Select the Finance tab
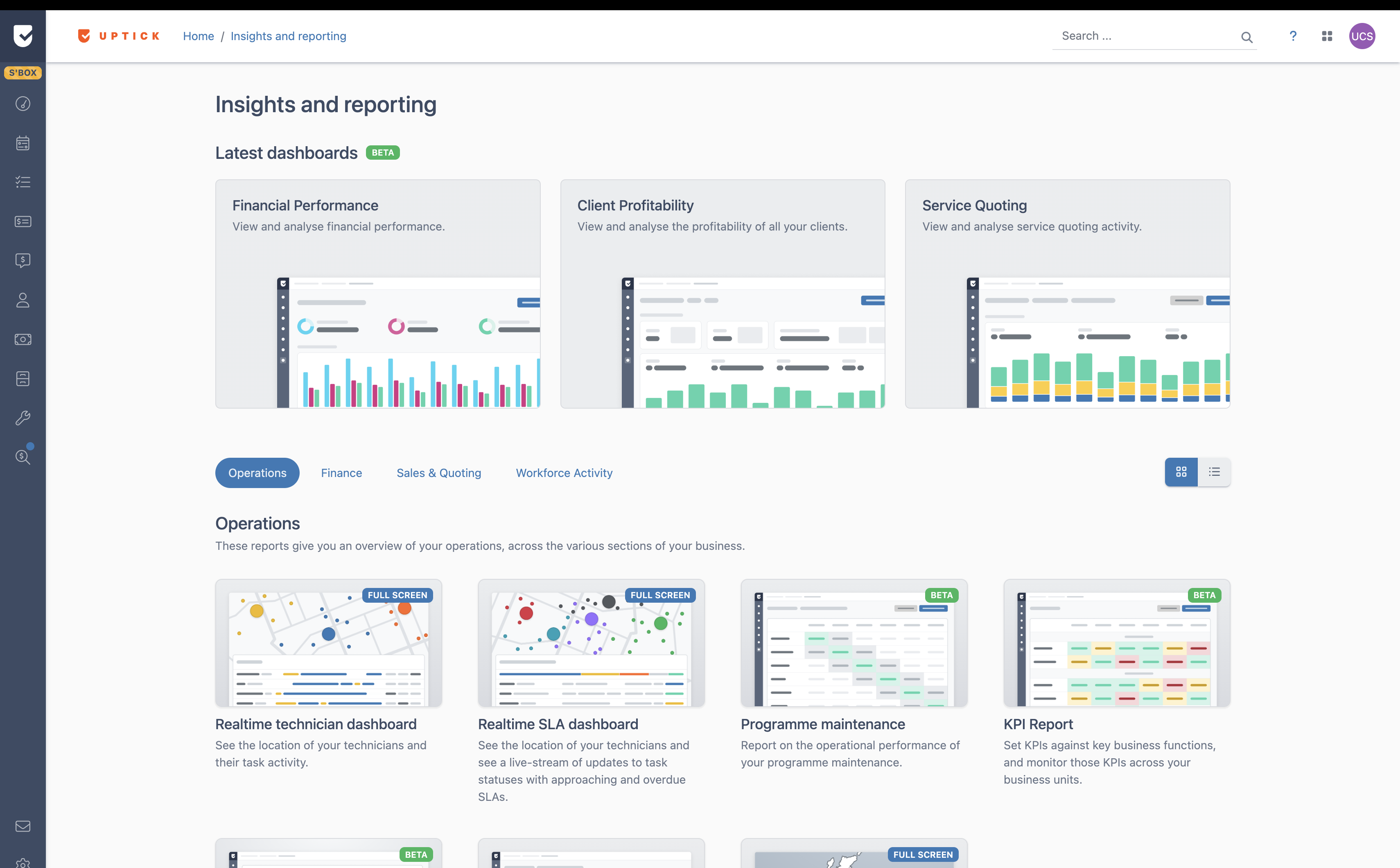The width and height of the screenshot is (1400, 868). [x=341, y=473]
